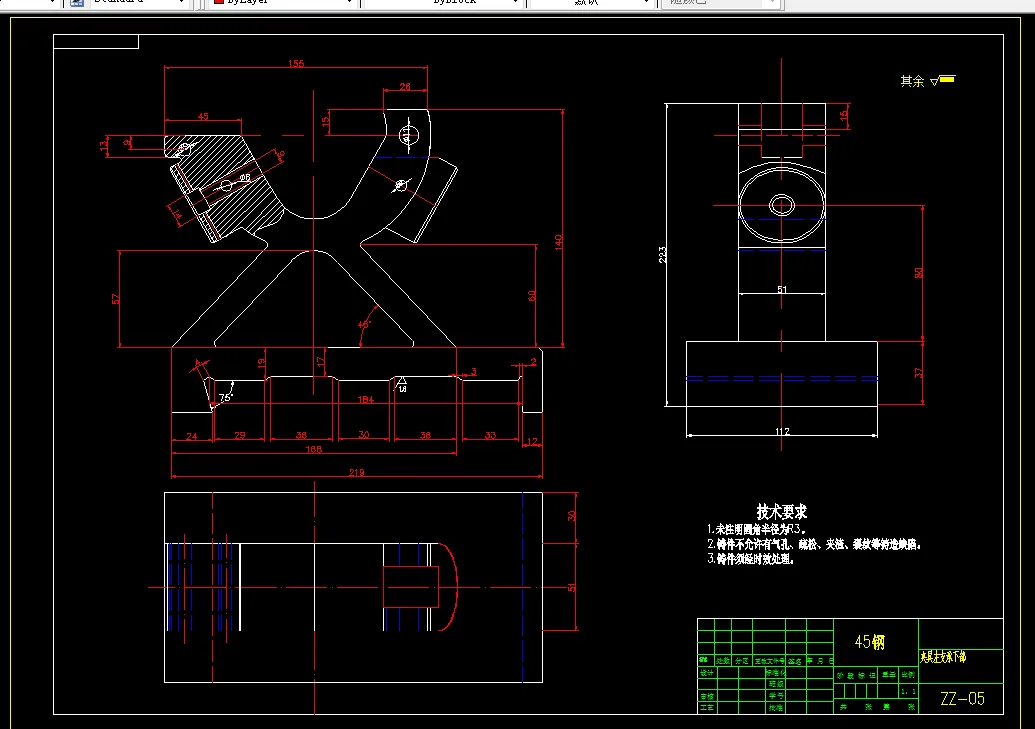The height and width of the screenshot is (729, 1035).
Task: Click the 19 vertical dimension
Action: click(261, 363)
